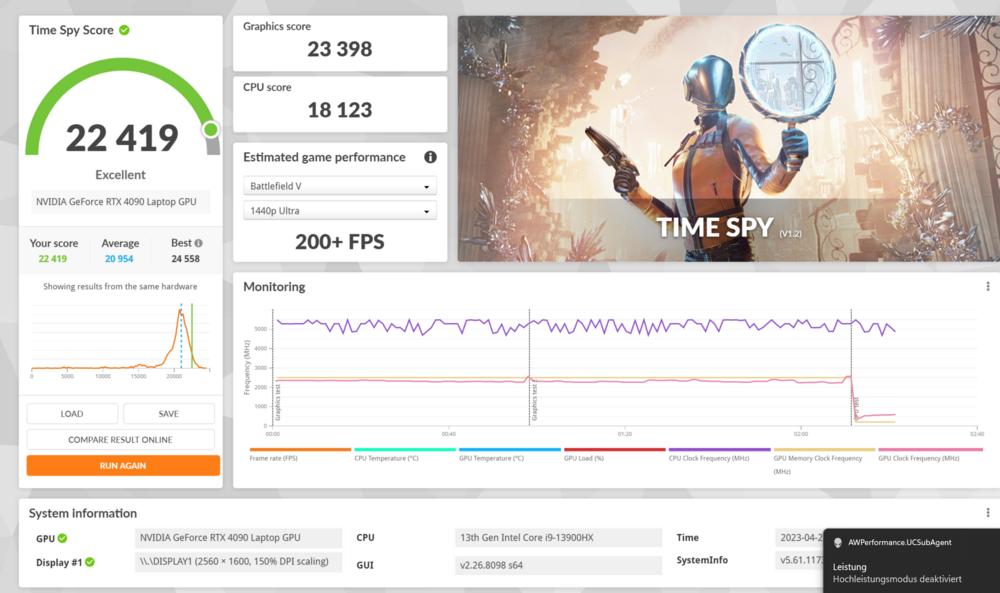Open the 1440p Ultra resolution dropdown
Image resolution: width=1000 pixels, height=593 pixels.
[340, 211]
